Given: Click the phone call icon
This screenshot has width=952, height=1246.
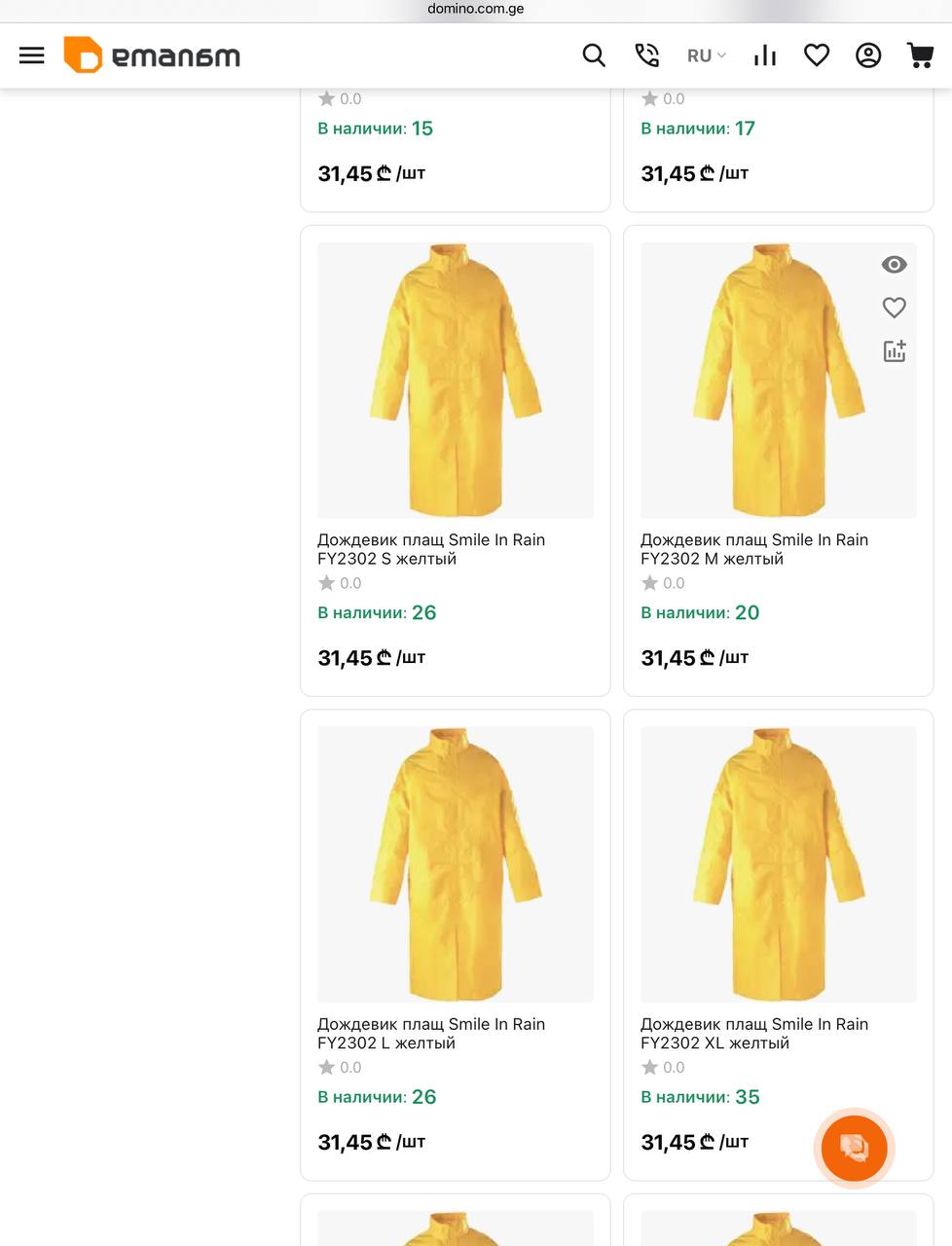Looking at the screenshot, I should pos(646,55).
